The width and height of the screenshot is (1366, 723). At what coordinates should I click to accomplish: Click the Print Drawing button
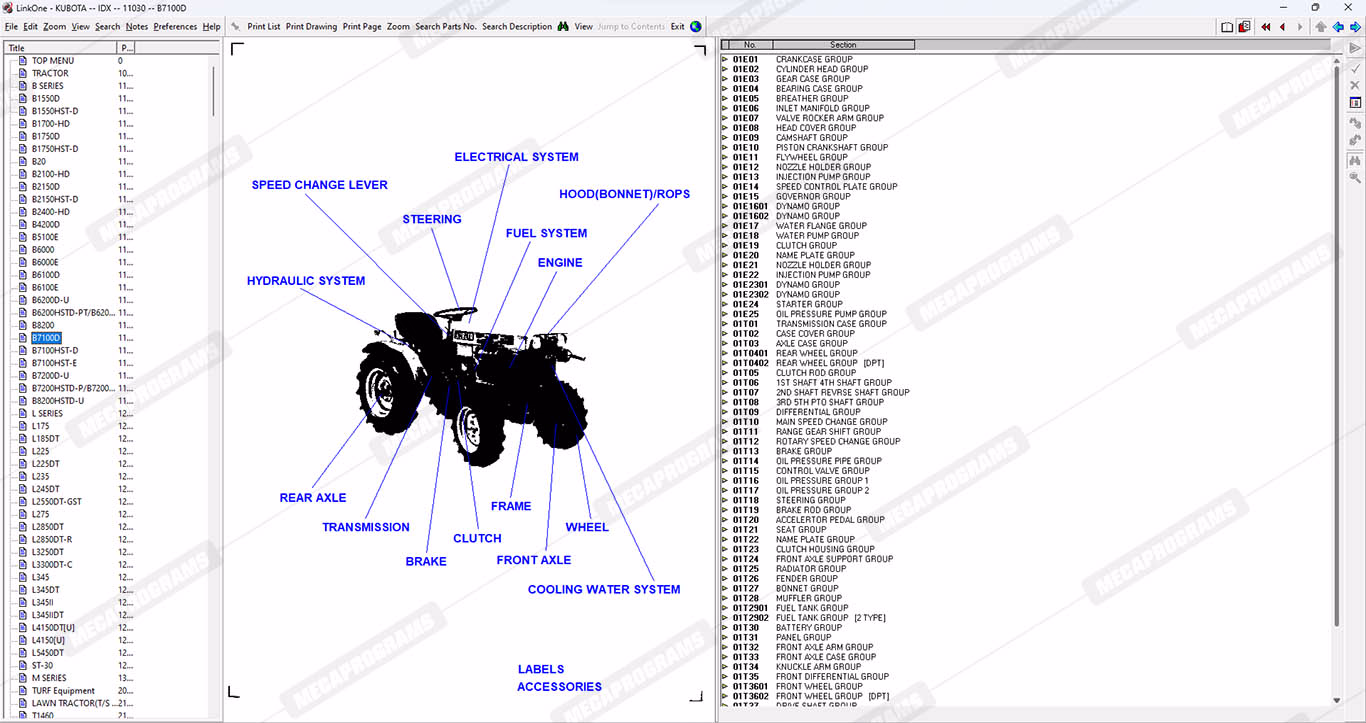click(x=311, y=27)
